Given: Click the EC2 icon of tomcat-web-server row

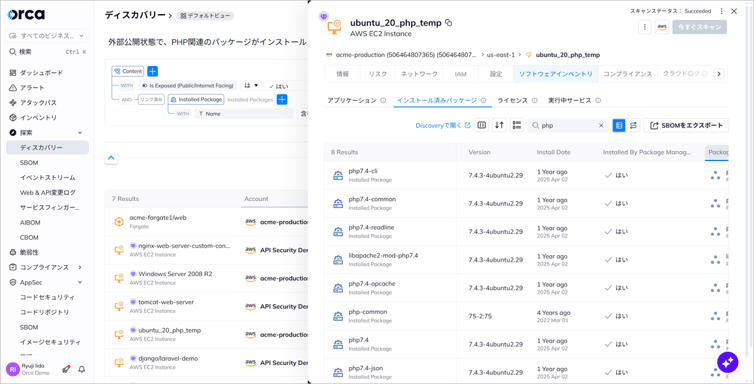Looking at the screenshot, I should click(x=118, y=306).
